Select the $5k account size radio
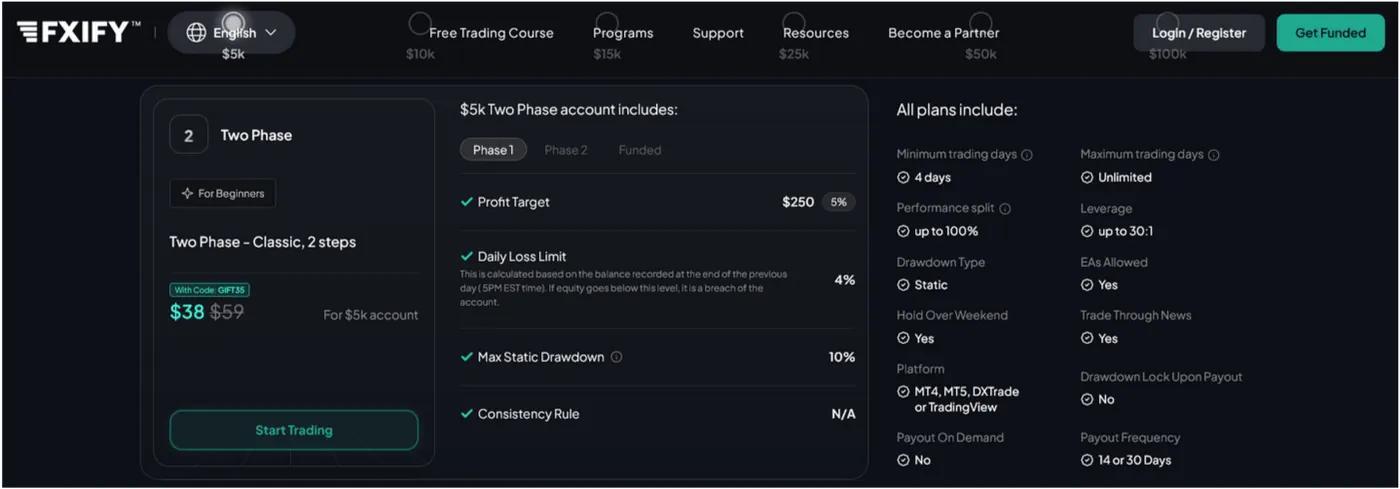The height and width of the screenshot is (489, 1400). 233,22
